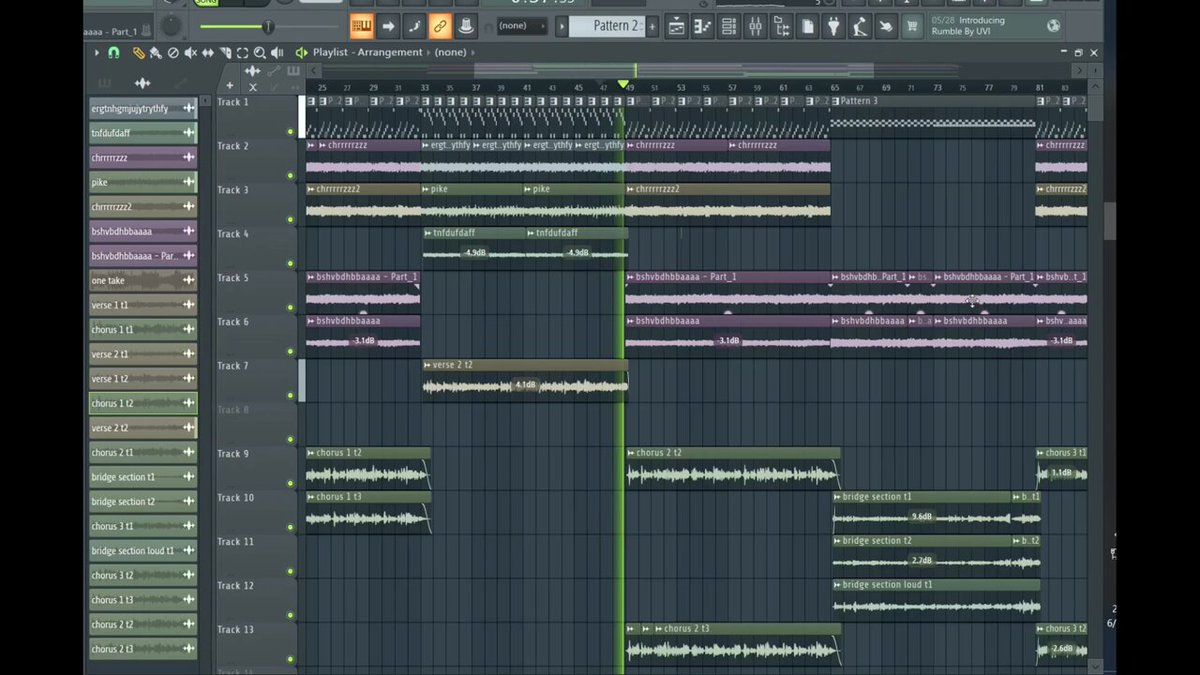Click the globe icon in news panel

pyautogui.click(x=1053, y=26)
